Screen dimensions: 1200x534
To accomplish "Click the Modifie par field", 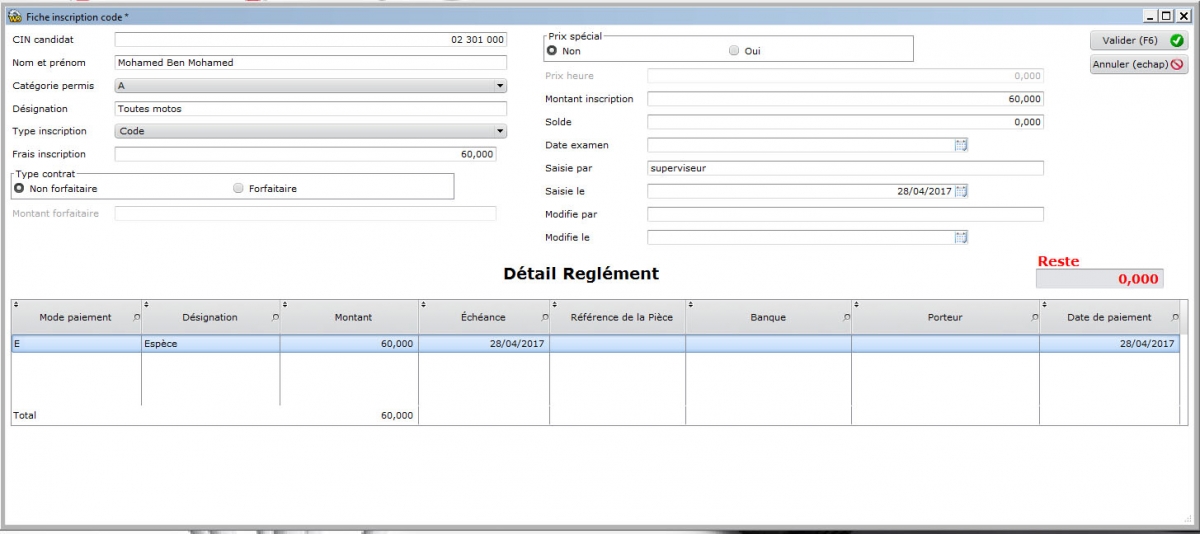I will coord(846,214).
